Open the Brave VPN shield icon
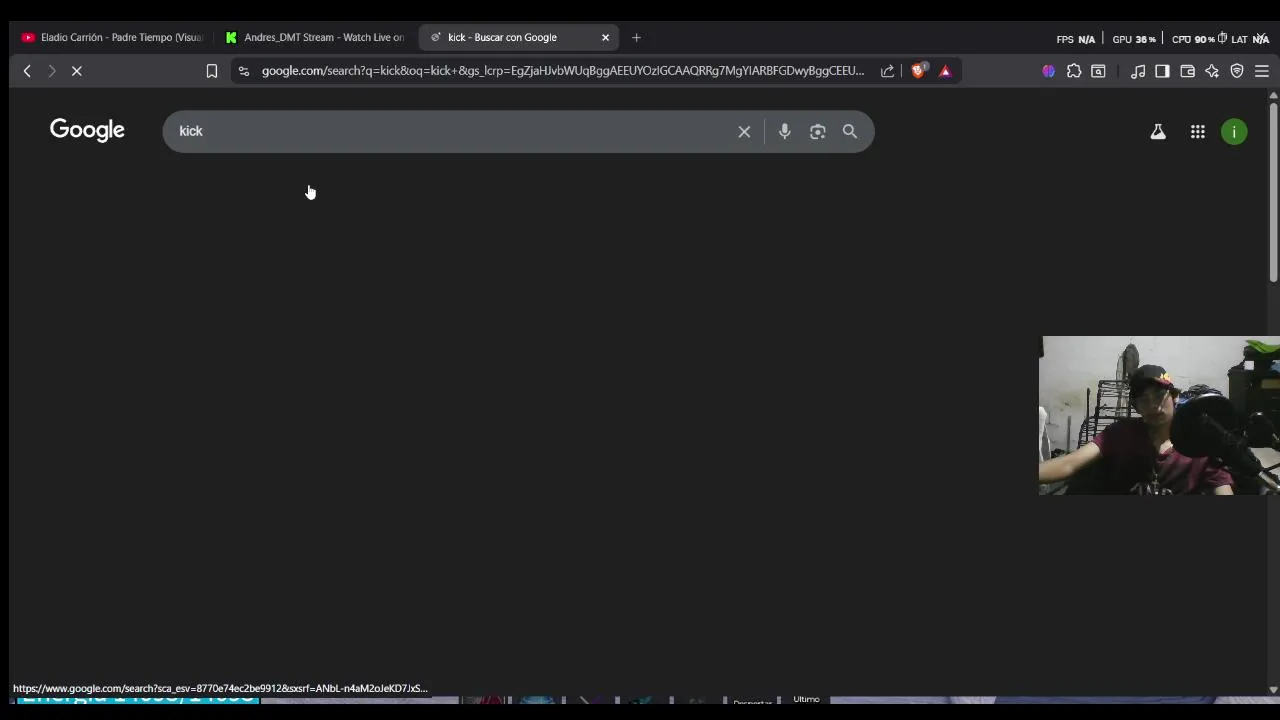Viewport: 1280px width, 720px height. pyautogui.click(x=1237, y=71)
